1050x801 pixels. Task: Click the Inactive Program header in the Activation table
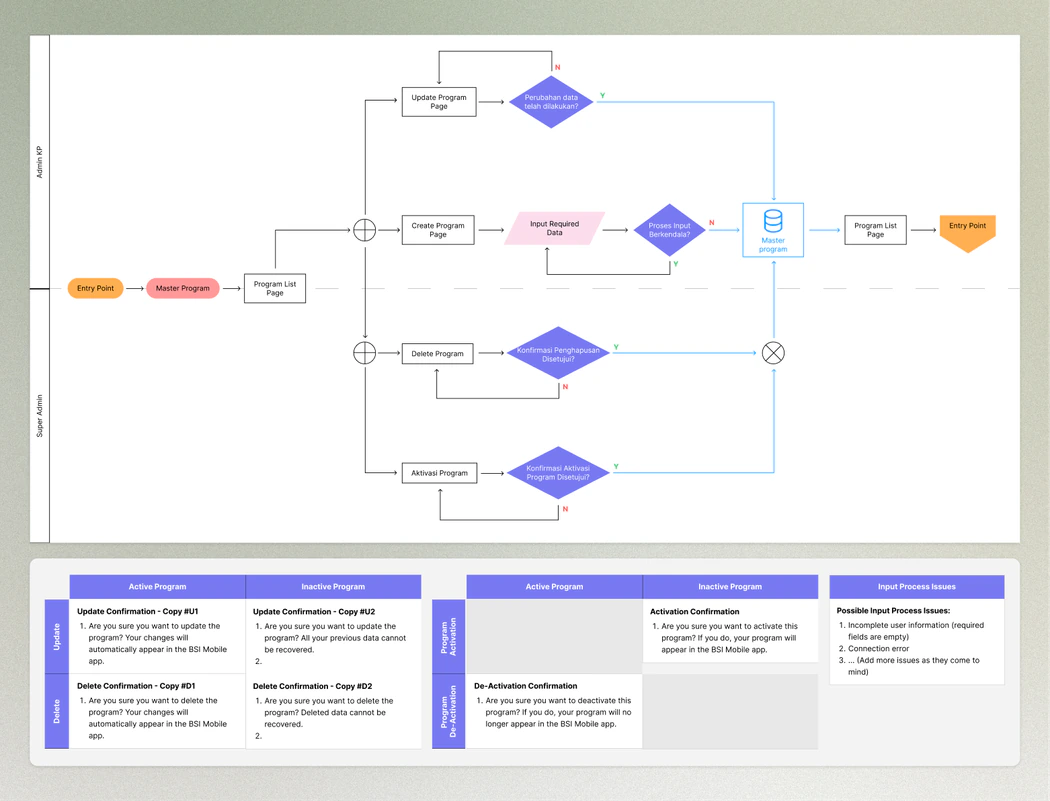(731, 587)
